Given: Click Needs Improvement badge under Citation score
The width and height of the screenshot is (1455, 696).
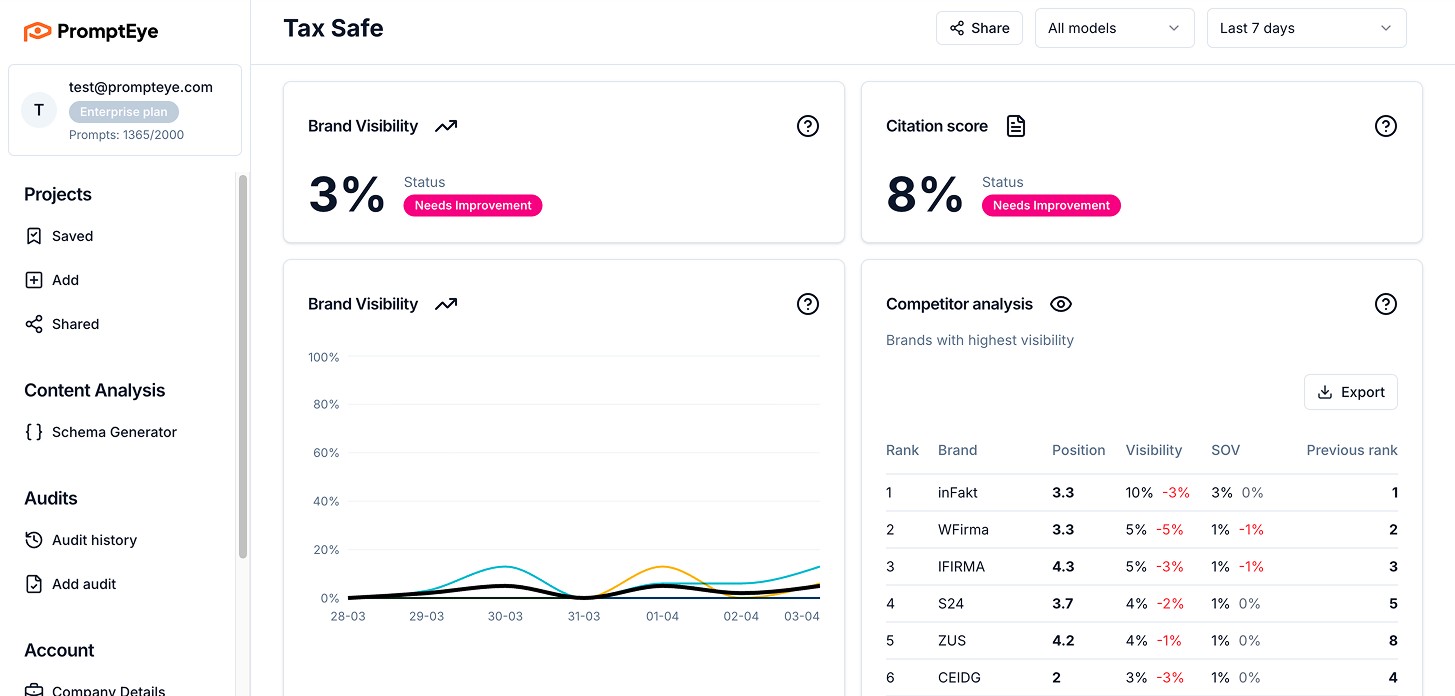Looking at the screenshot, I should 1051,205.
